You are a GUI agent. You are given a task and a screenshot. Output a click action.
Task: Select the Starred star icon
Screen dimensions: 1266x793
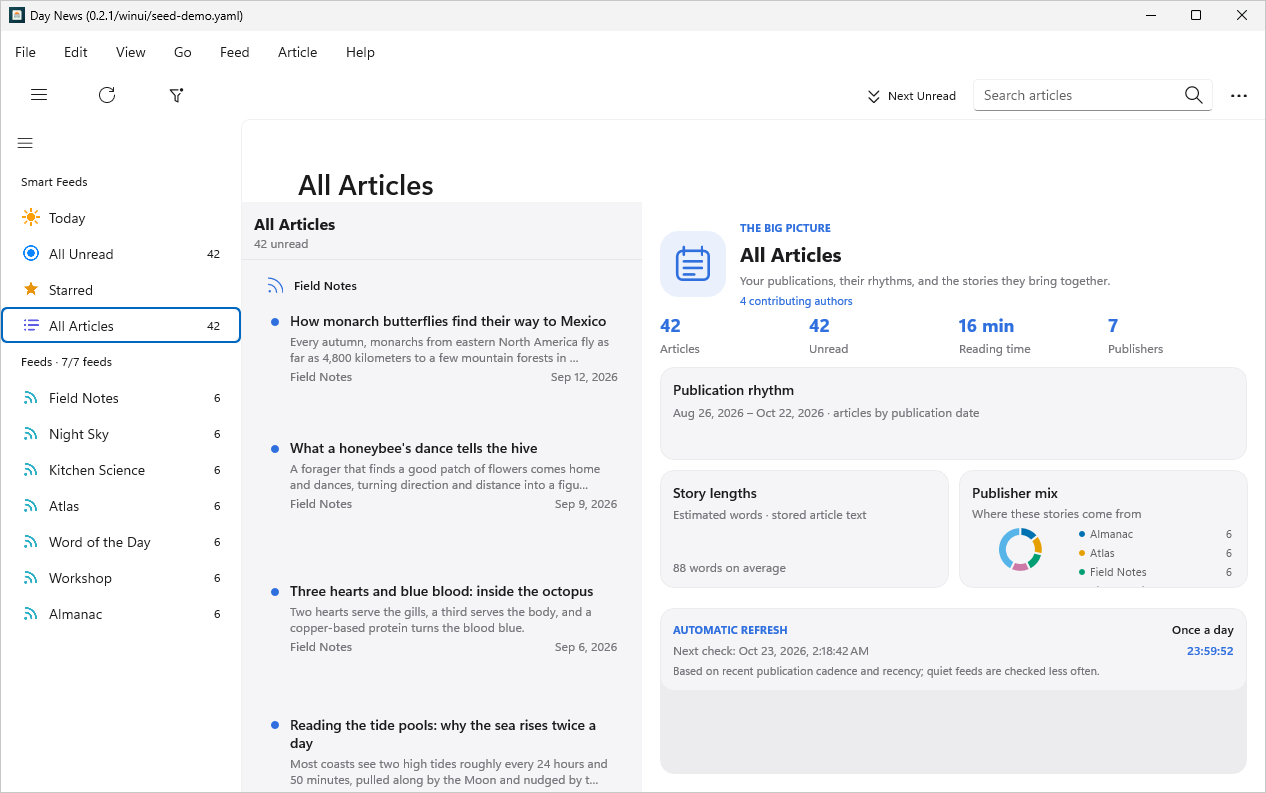click(31, 290)
